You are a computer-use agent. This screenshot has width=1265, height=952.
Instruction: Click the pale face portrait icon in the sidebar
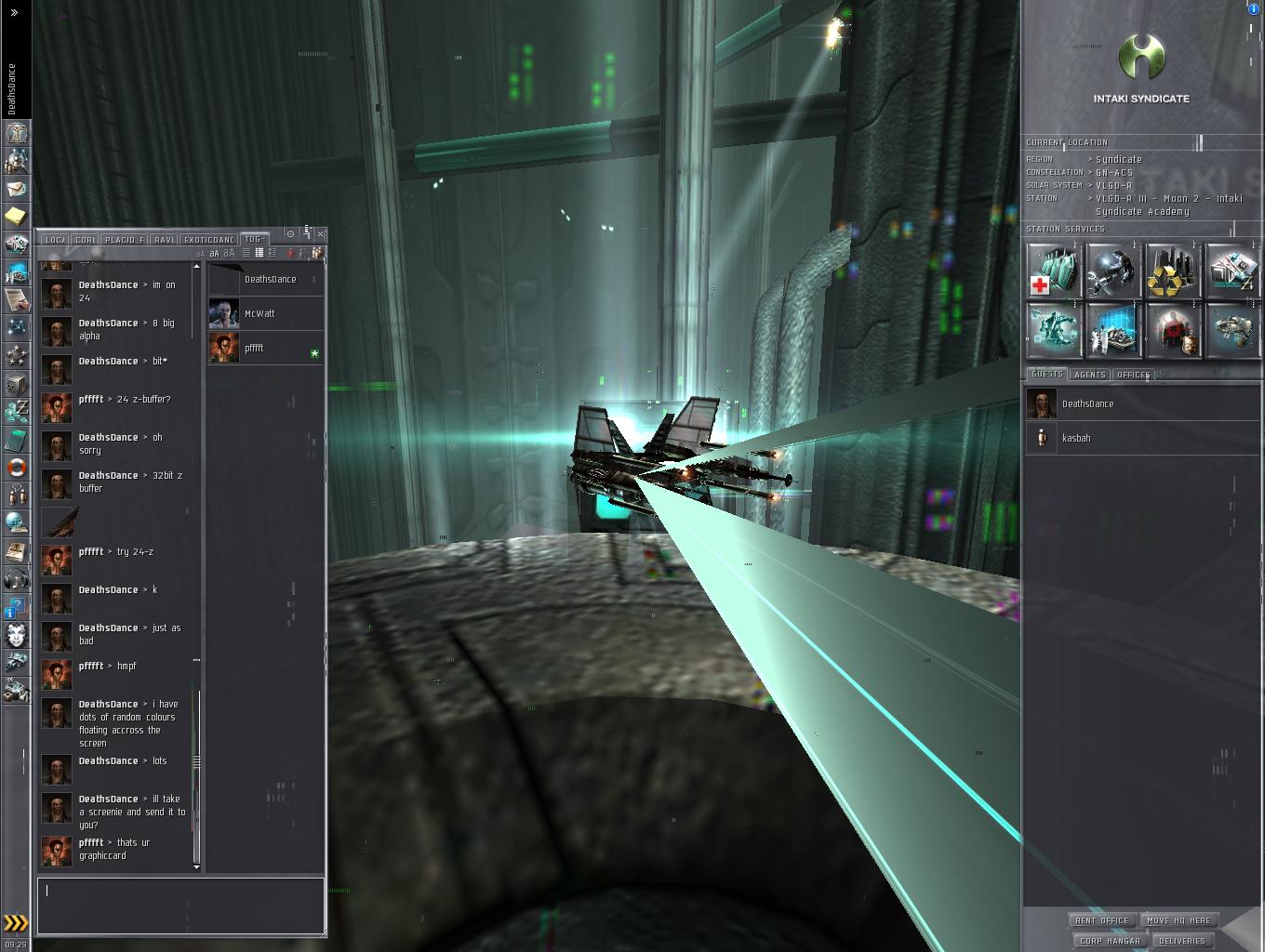tap(16, 635)
